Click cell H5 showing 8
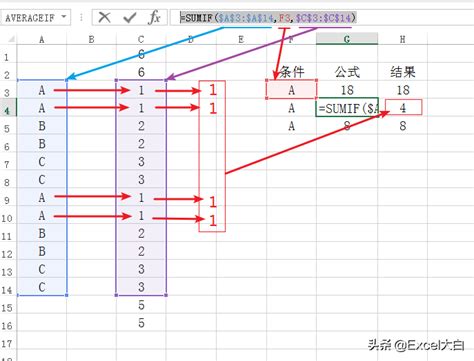The image size is (474, 361). coord(403,126)
